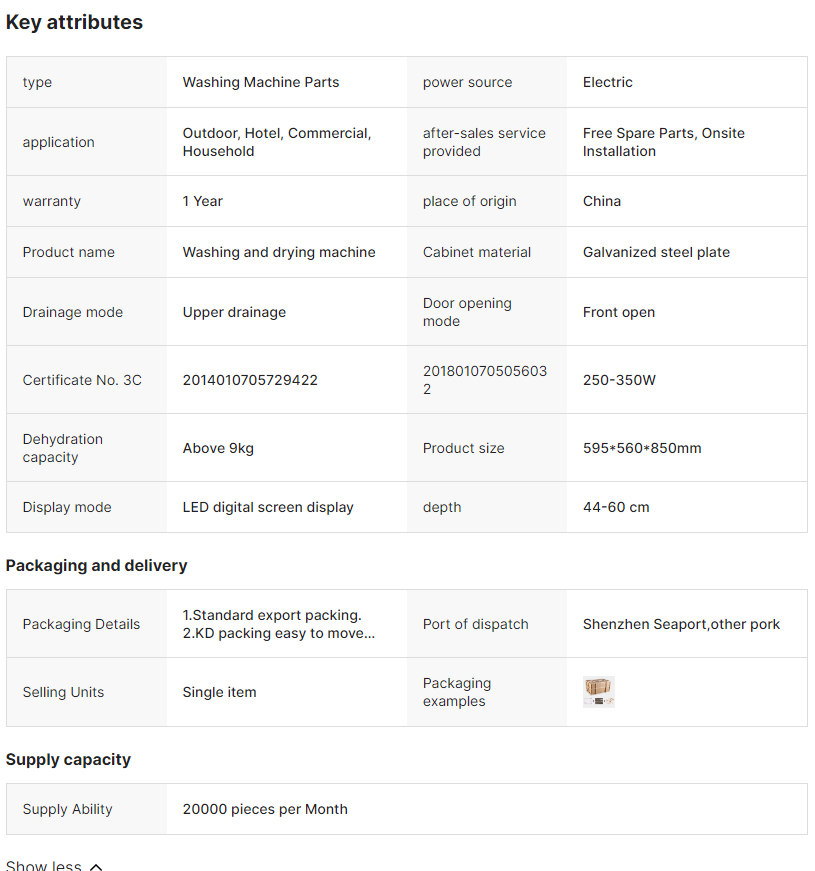815x871 pixels.
Task: Click the Above 9kg dehydration capacity value
Action: 218,448
